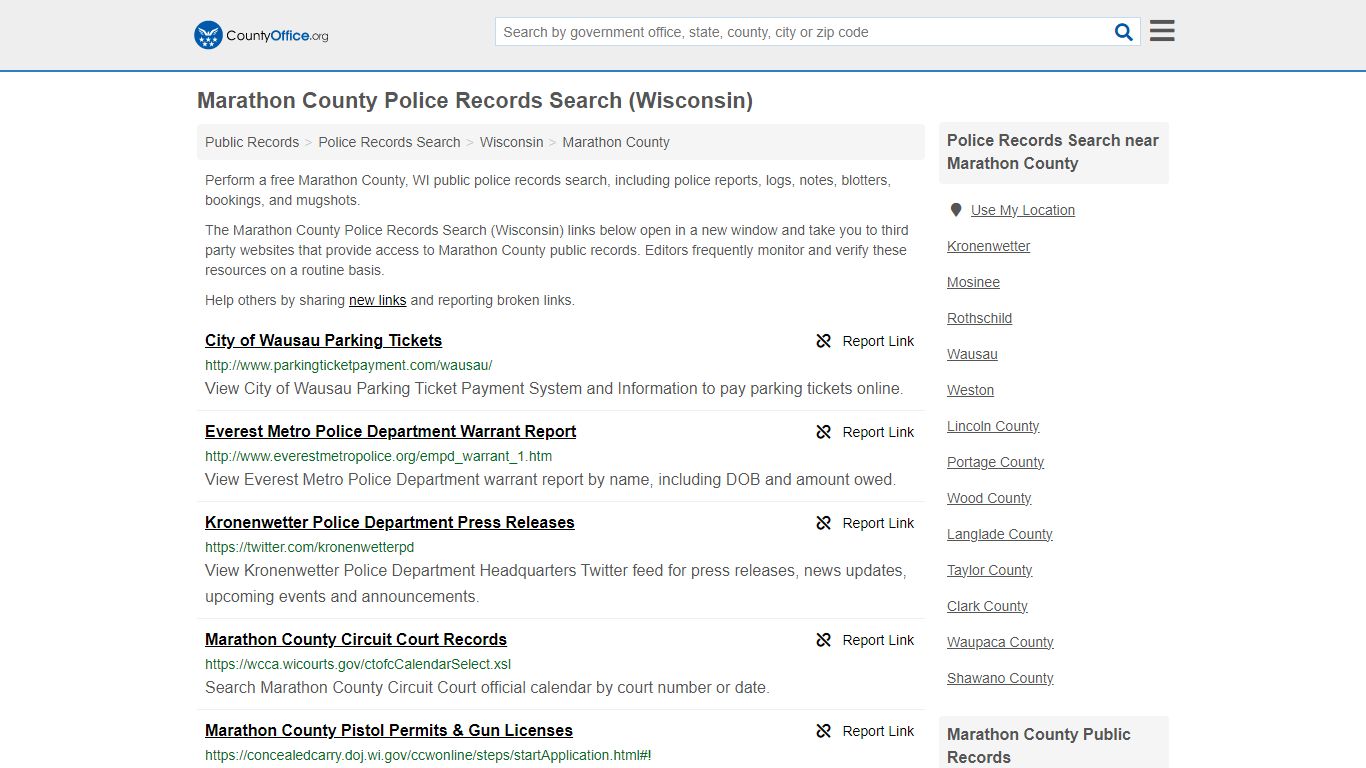Open City of Wausau Parking Tickets
1366x768 pixels.
pyautogui.click(x=323, y=340)
